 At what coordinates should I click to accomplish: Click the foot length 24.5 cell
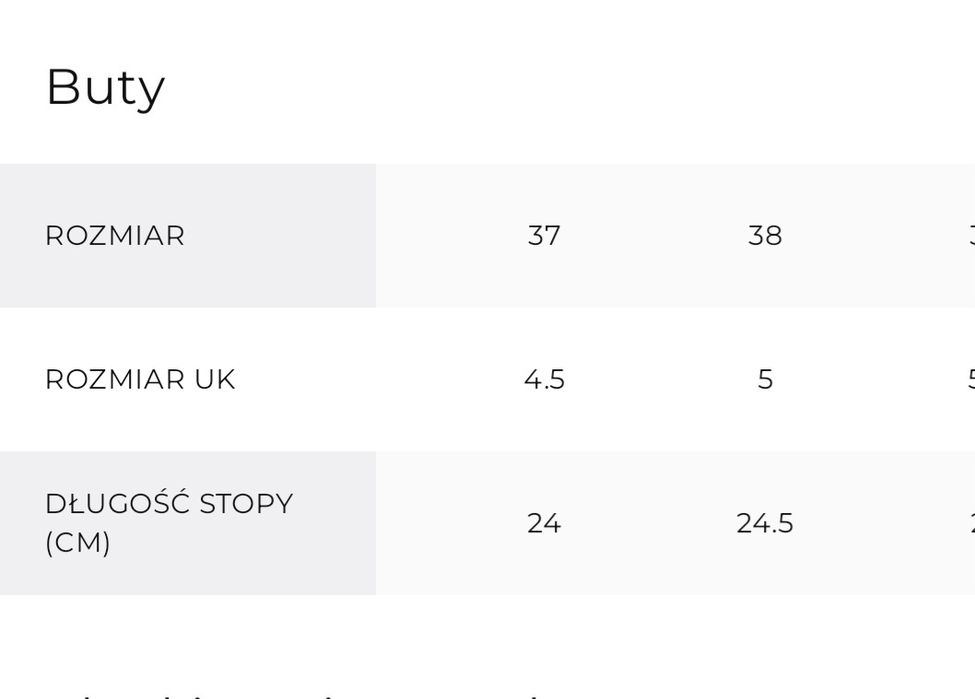(x=765, y=524)
